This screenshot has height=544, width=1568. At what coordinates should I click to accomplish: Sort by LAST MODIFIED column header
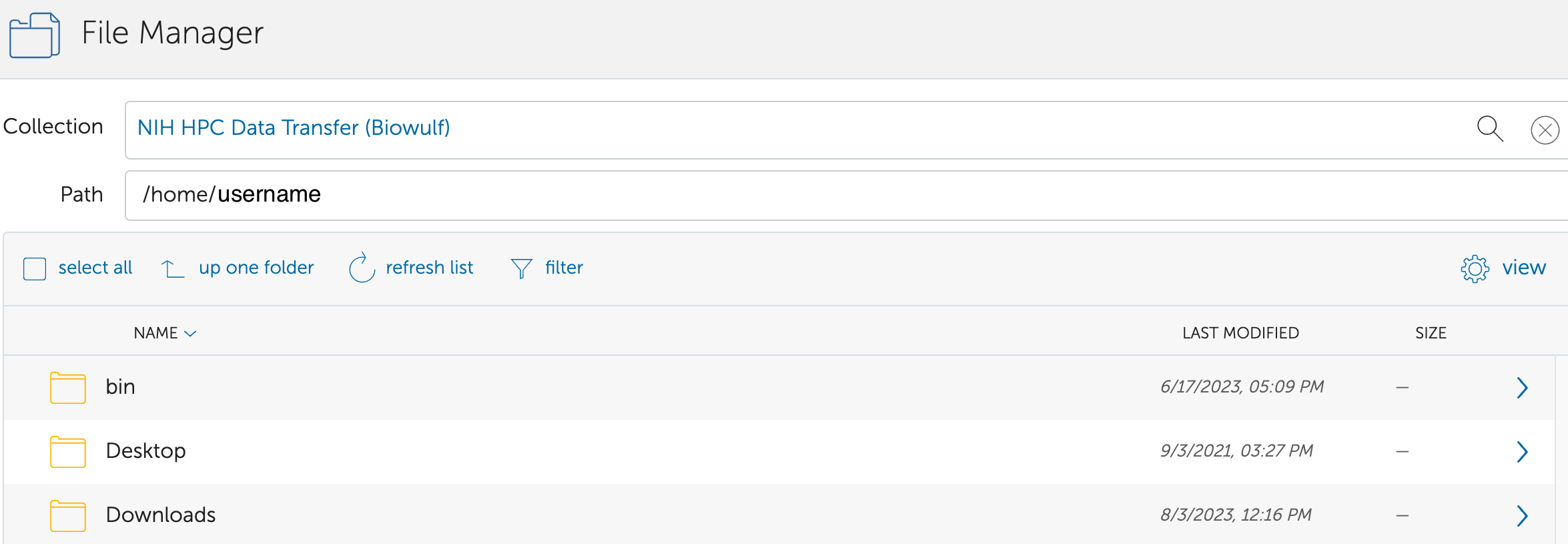pos(1240,333)
